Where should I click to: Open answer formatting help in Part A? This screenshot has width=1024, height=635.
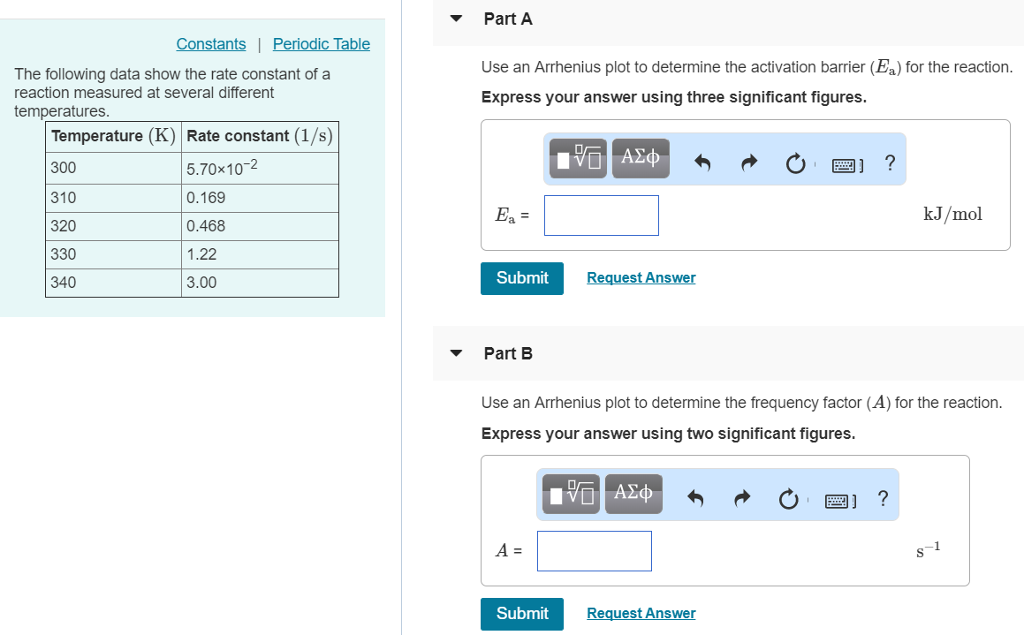point(890,162)
